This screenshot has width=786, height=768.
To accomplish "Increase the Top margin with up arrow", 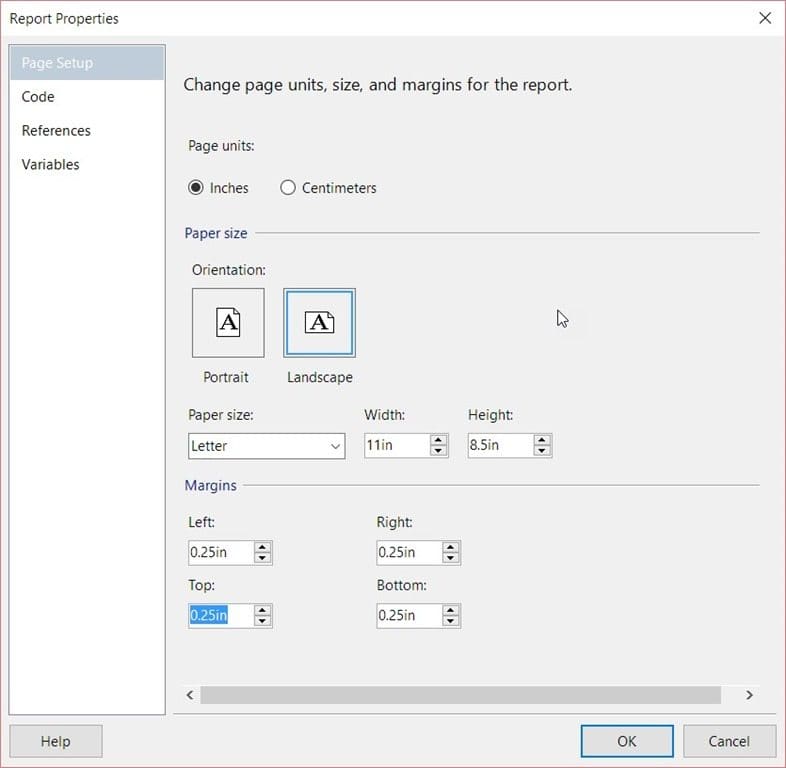I will coord(262,610).
